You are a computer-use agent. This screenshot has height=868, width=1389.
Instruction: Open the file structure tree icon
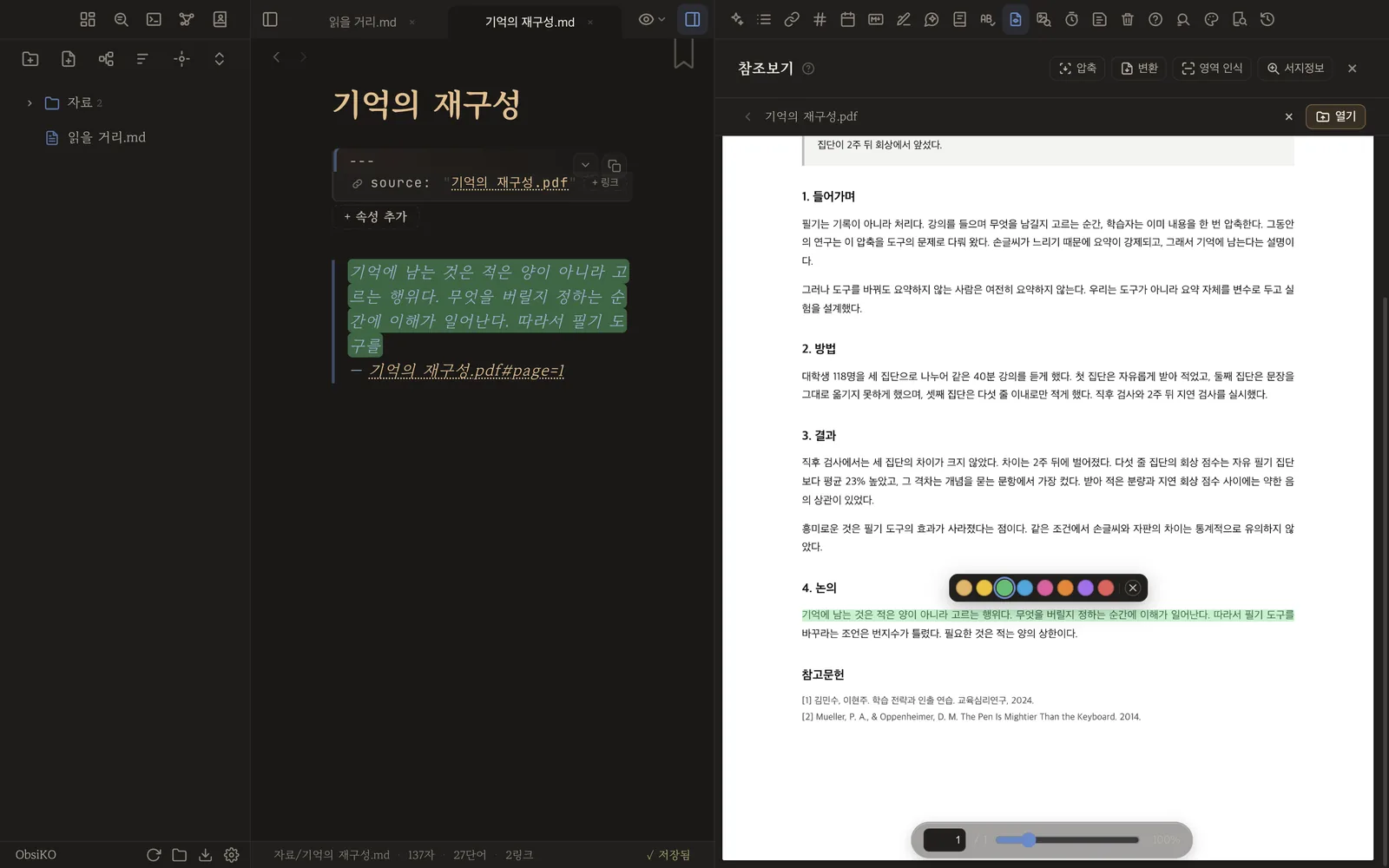point(106,59)
